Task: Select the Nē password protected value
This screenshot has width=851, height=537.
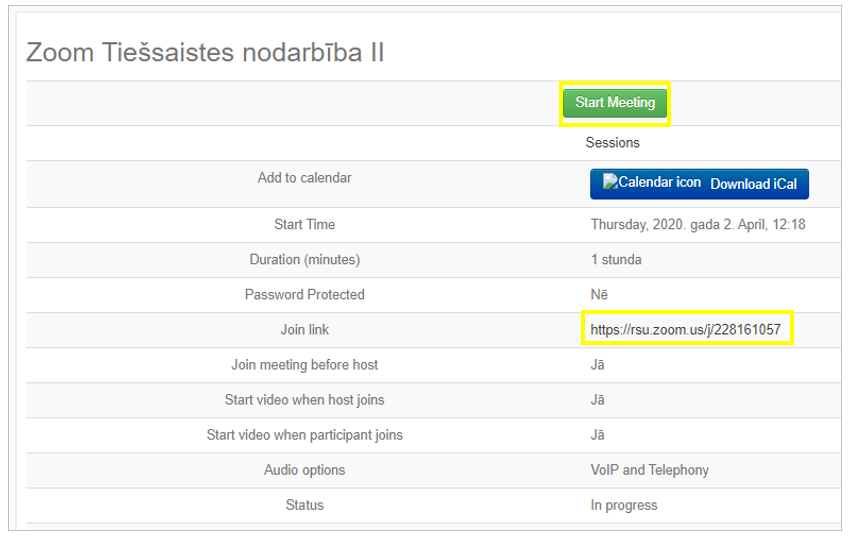Action: click(x=598, y=295)
